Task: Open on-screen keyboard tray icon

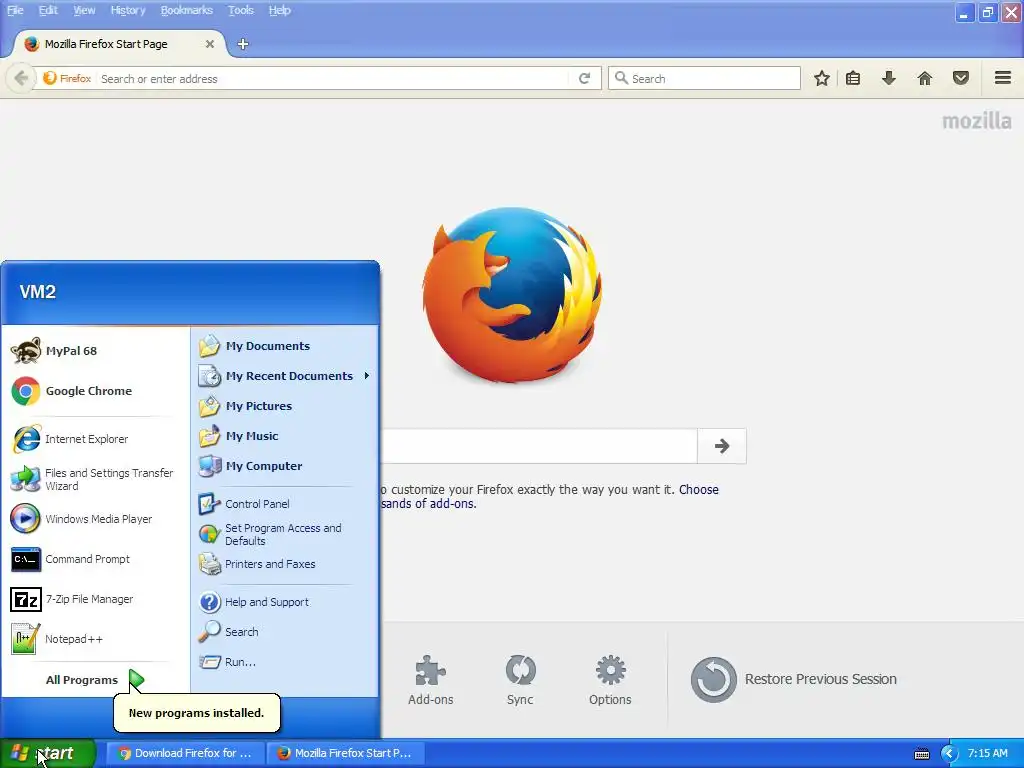Action: point(922,754)
